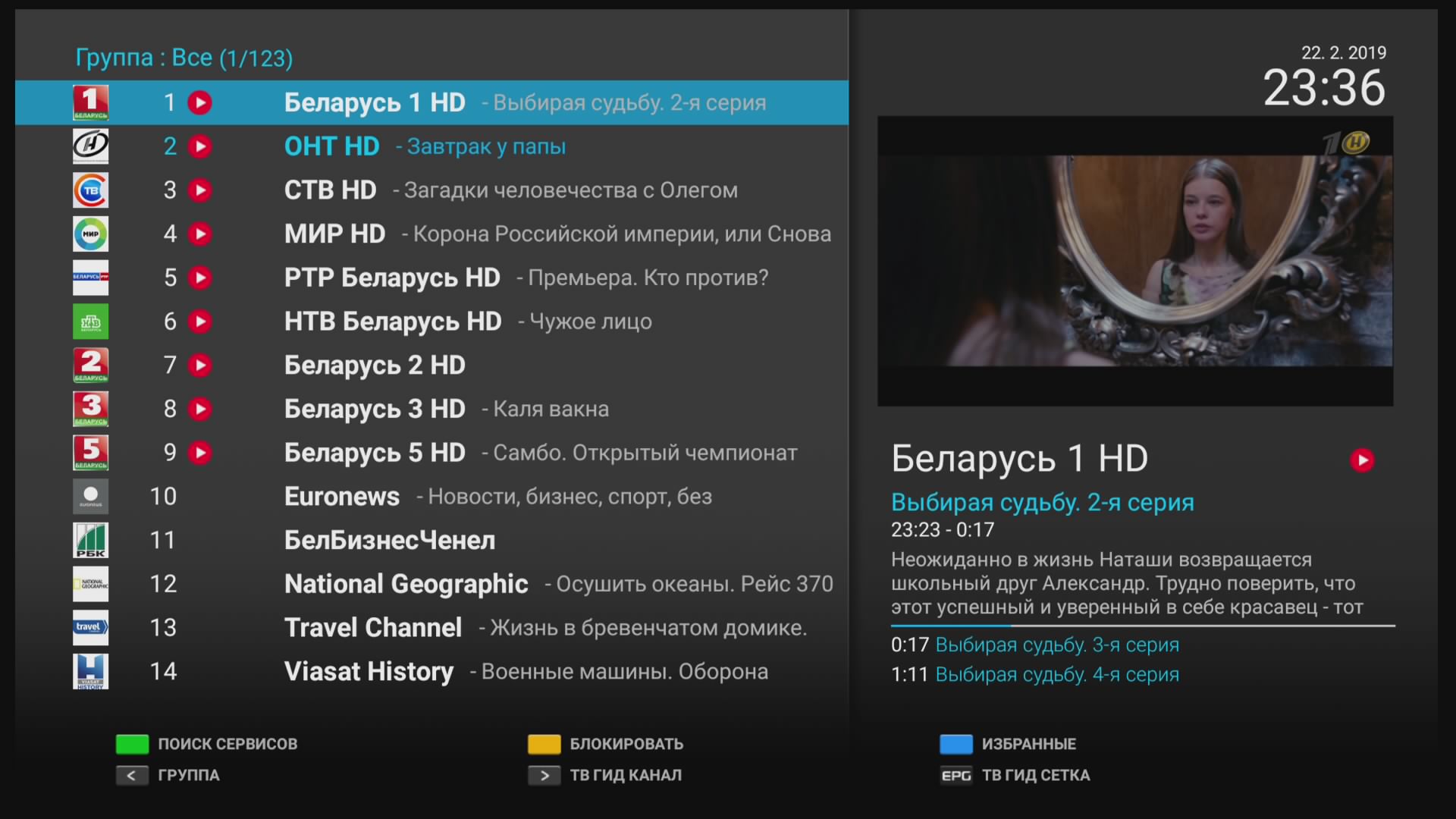This screenshot has width=1456, height=819.
Task: Click the blue ИЗБРАННЫЕ color key
Action: pos(956,744)
